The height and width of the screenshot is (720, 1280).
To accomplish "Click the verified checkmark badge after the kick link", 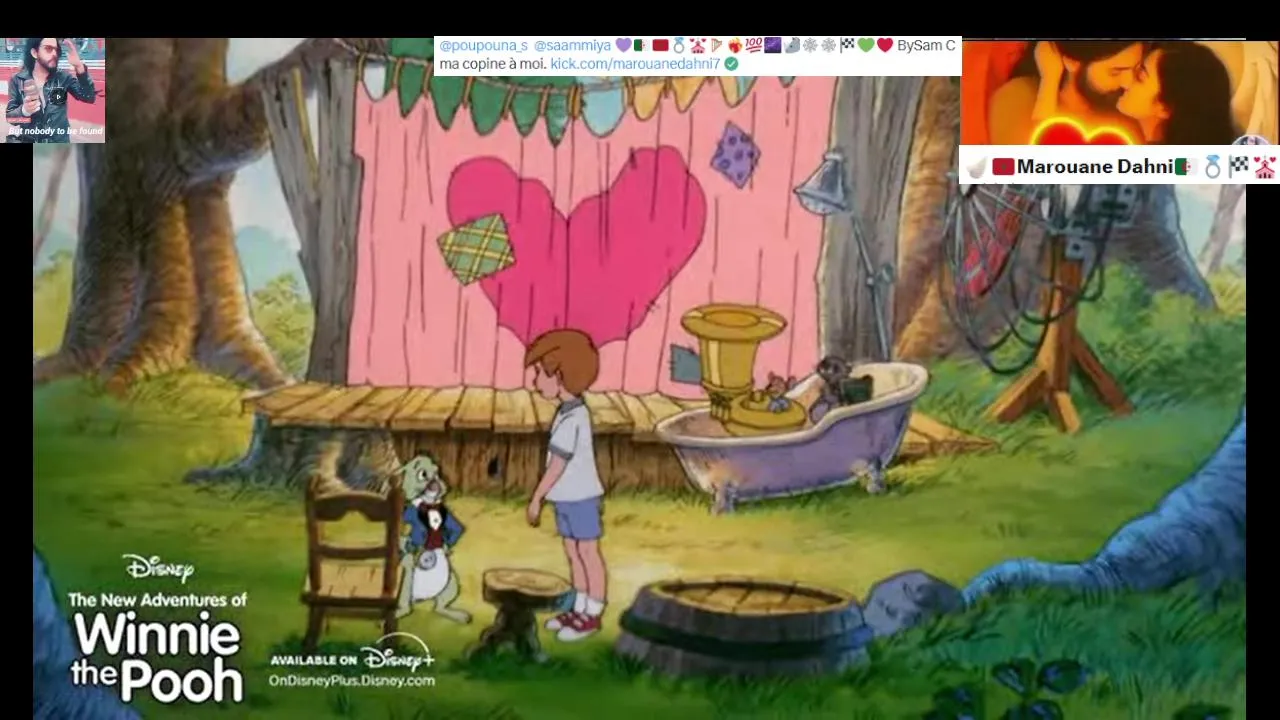I will 731,64.
